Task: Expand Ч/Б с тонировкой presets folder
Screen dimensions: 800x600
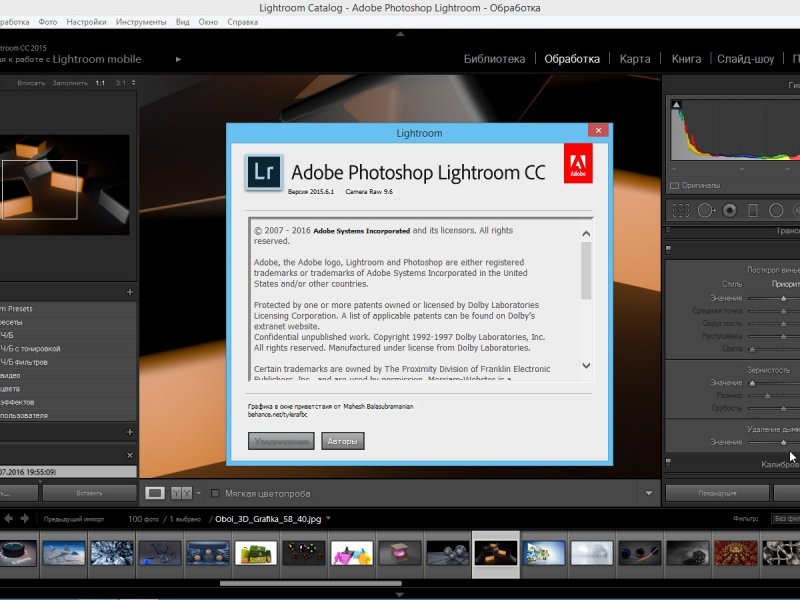Action: coord(68,349)
